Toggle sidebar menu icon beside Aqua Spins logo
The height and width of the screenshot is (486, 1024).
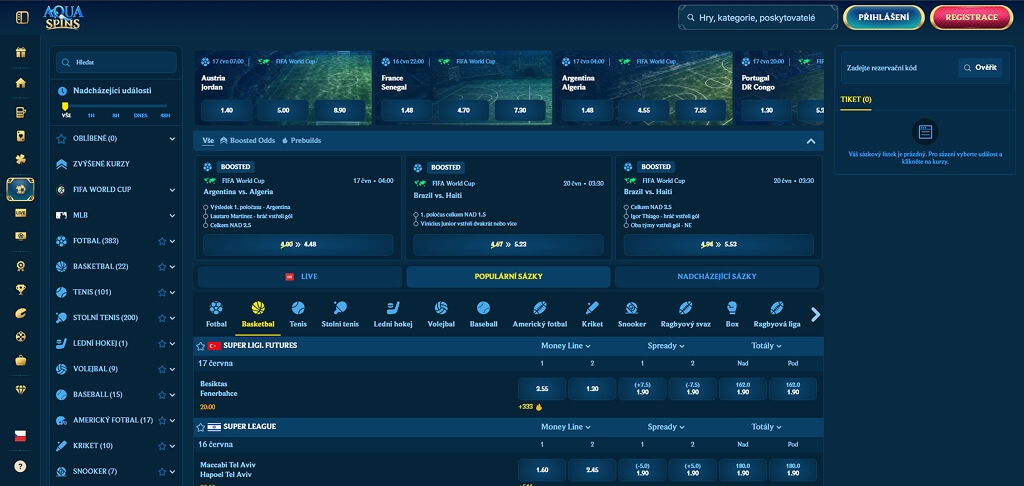click(x=22, y=17)
